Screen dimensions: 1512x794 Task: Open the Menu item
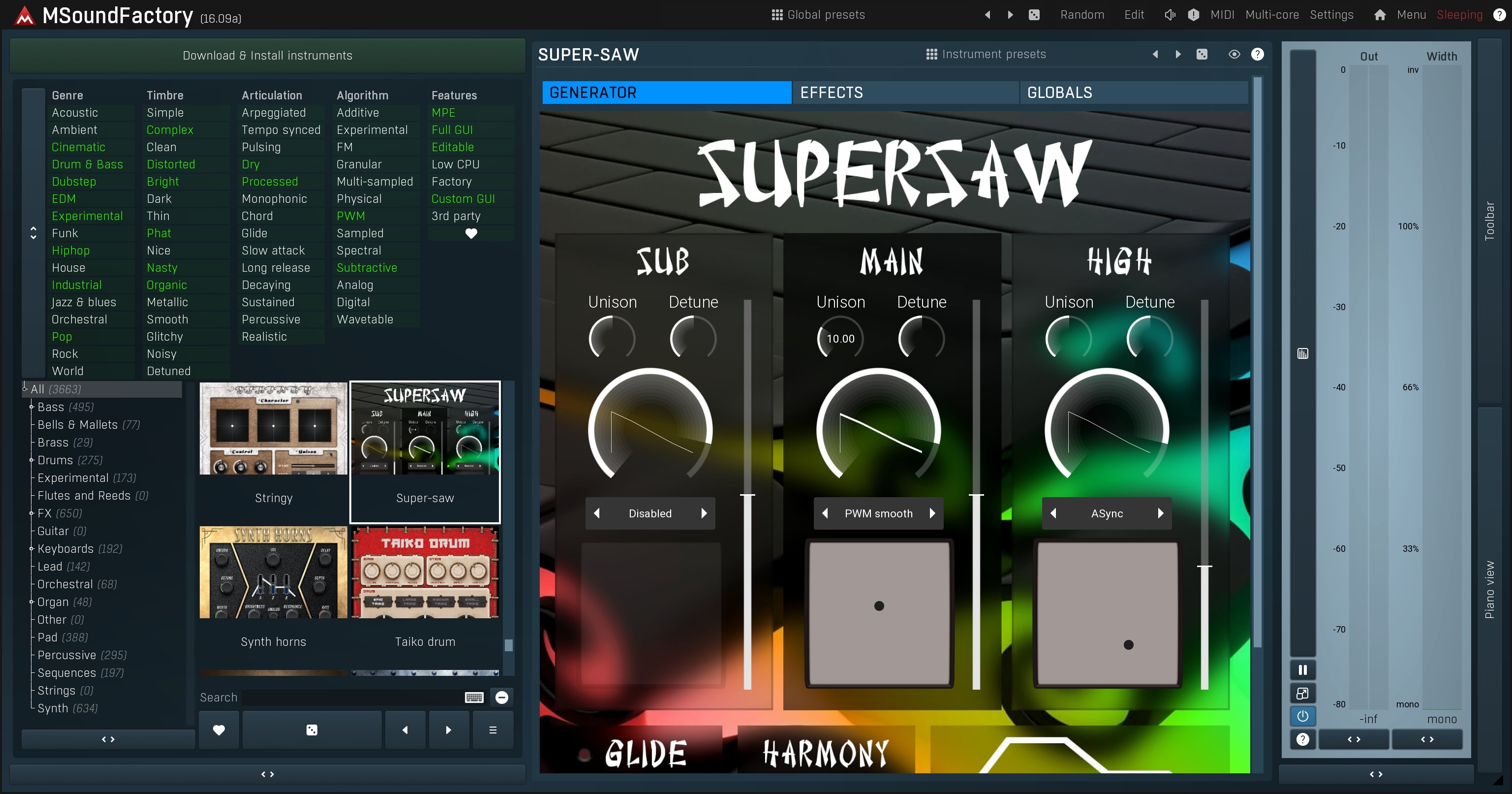[1411, 15]
